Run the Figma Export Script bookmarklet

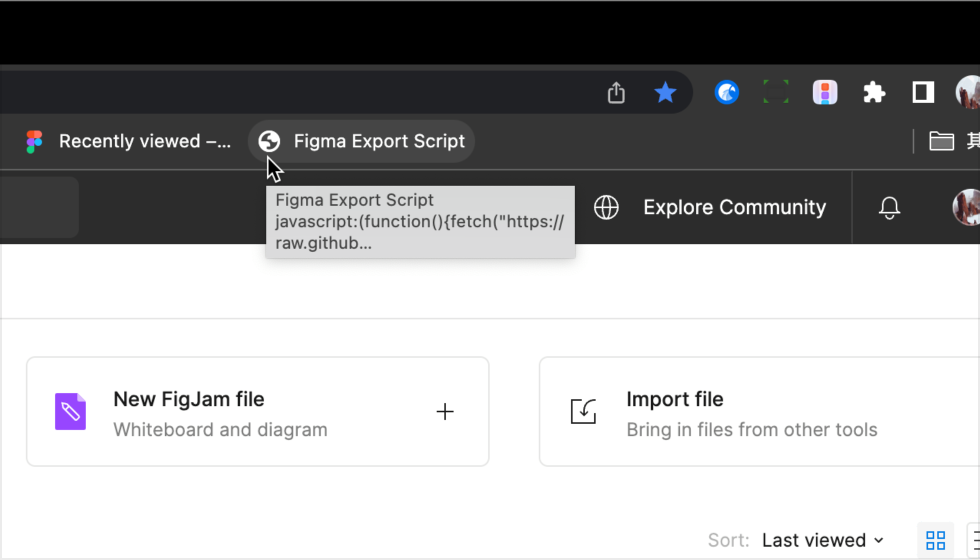(x=361, y=141)
